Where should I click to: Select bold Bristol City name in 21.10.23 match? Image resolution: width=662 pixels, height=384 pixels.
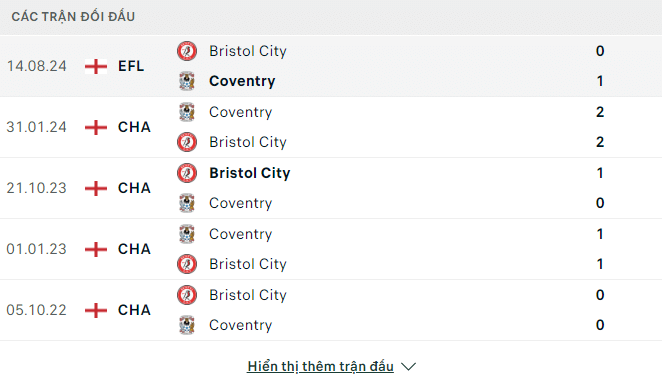(250, 173)
